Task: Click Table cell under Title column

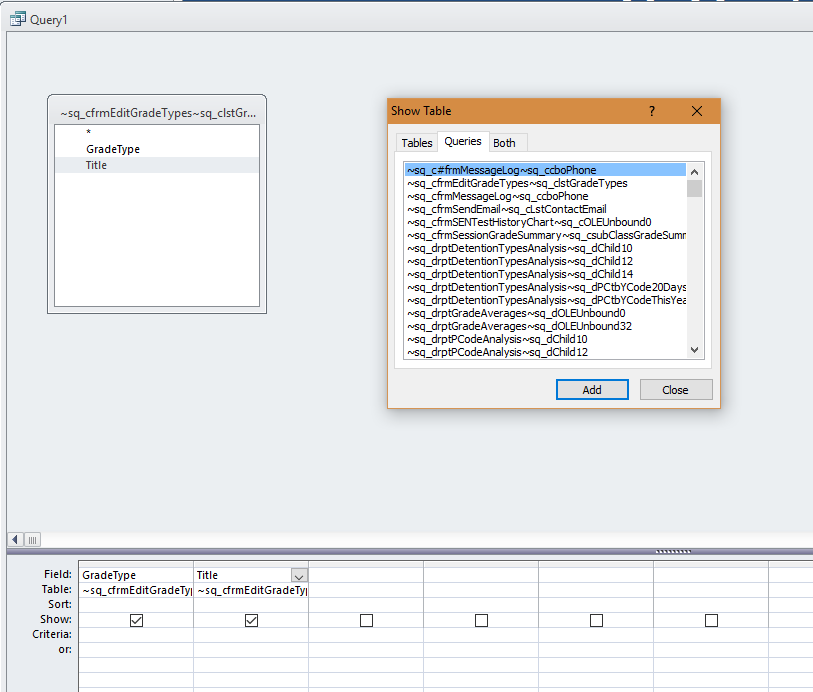Action: point(251,590)
